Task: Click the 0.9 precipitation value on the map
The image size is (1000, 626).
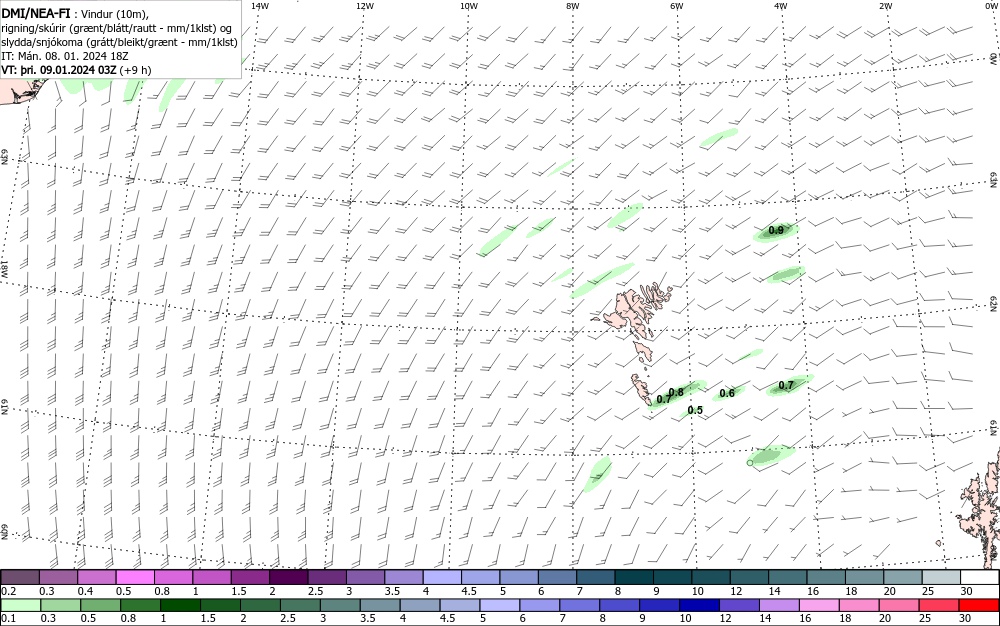Action: pyautogui.click(x=776, y=230)
